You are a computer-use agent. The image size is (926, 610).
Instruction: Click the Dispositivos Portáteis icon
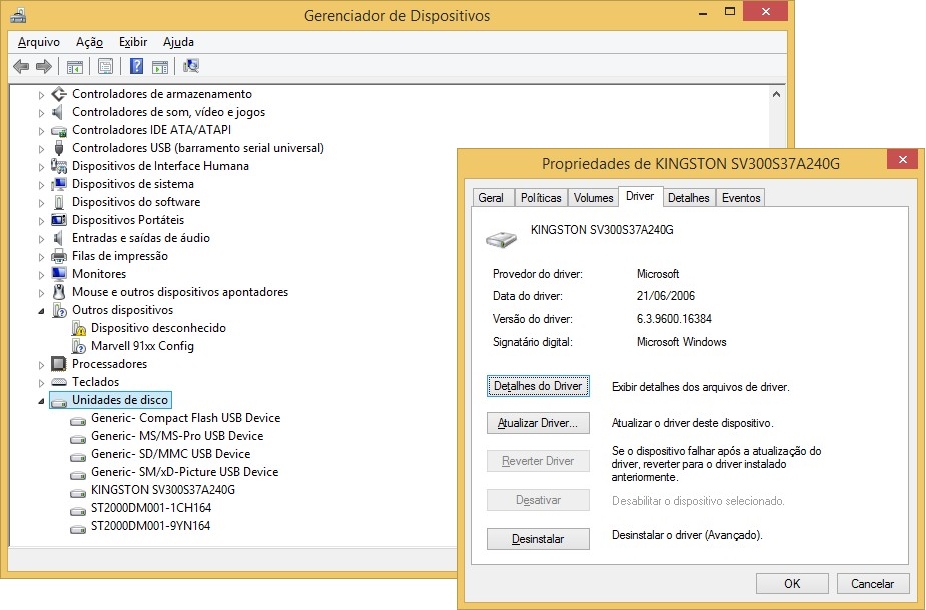click(59, 220)
